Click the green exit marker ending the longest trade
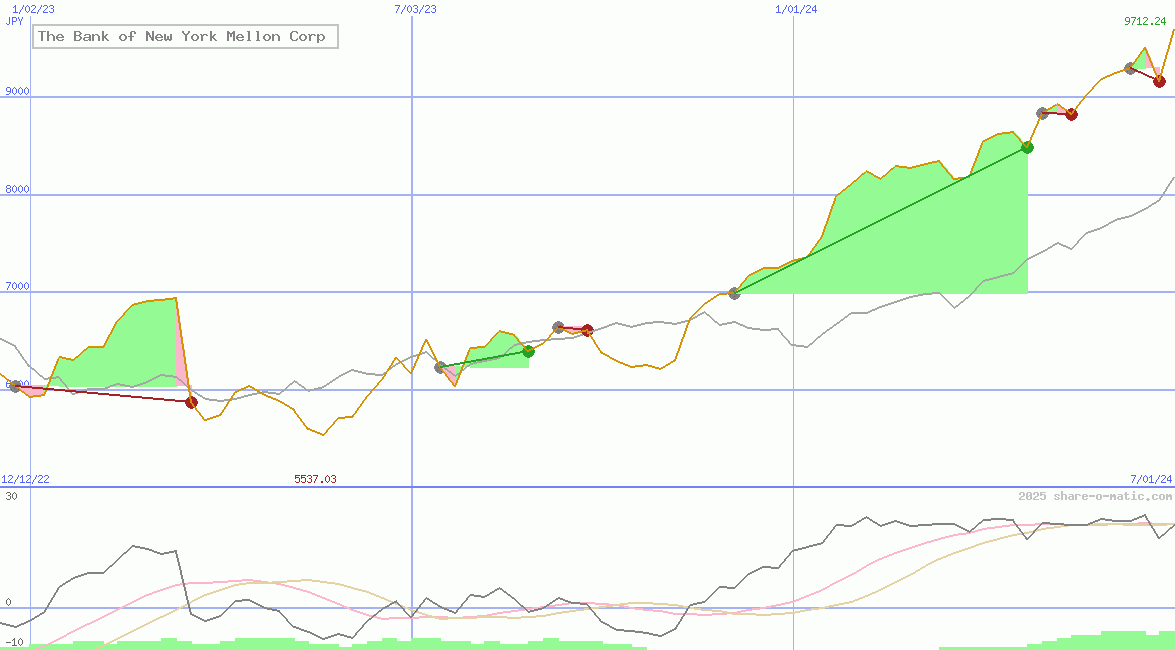This screenshot has height=650, width=1175. point(1027,148)
